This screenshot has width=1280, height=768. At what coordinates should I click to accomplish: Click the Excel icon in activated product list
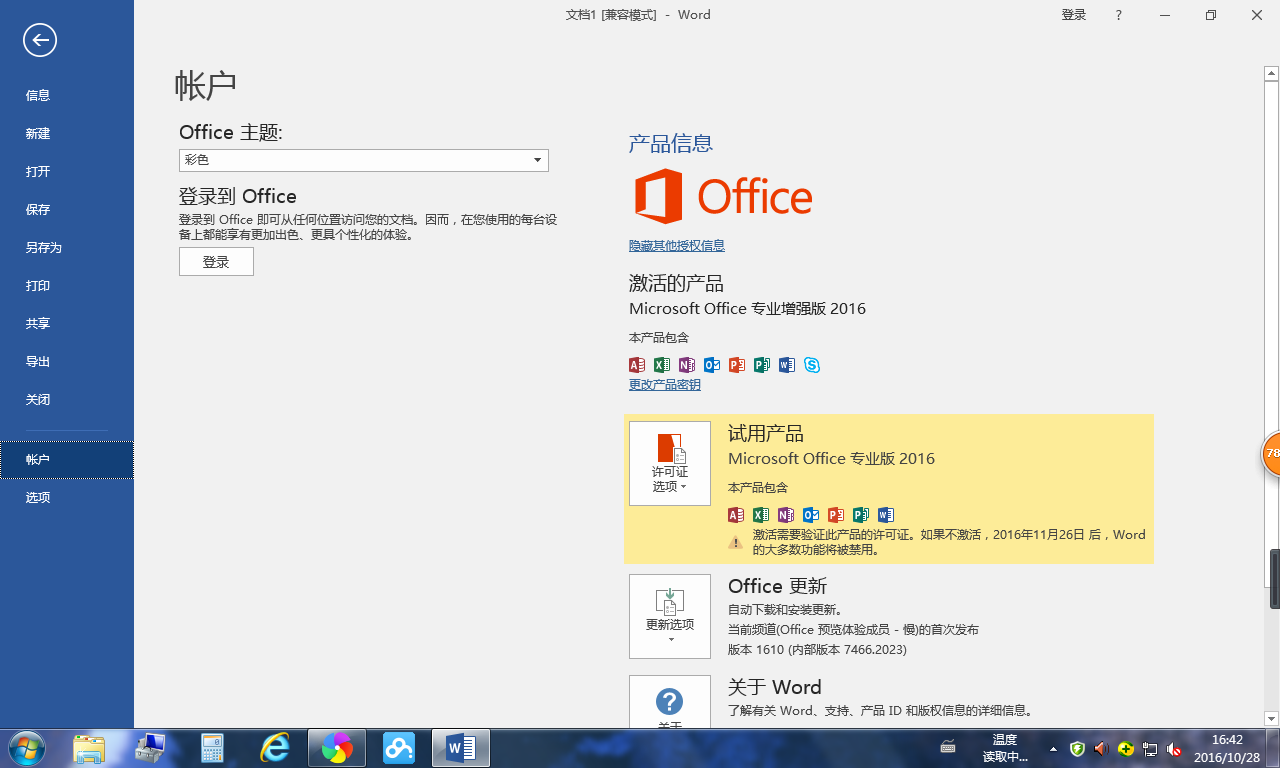661,365
